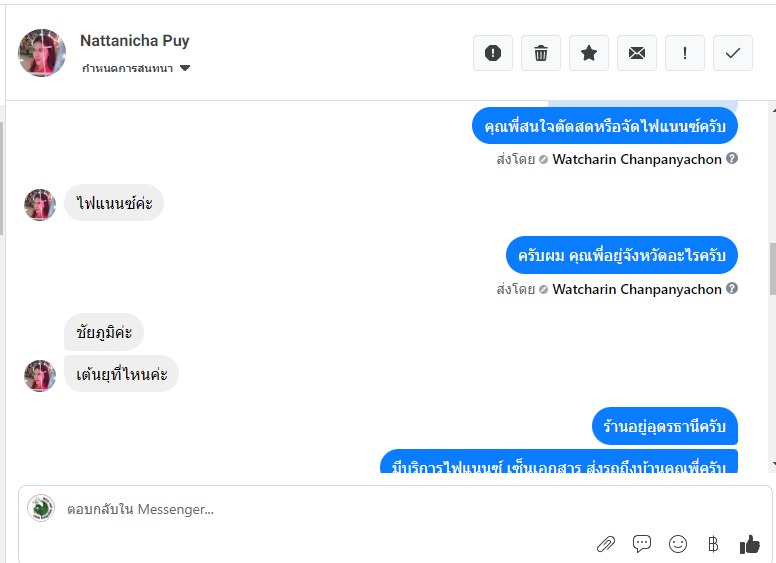Click the Baht payment request icon
This screenshot has width=776, height=563.
click(713, 544)
